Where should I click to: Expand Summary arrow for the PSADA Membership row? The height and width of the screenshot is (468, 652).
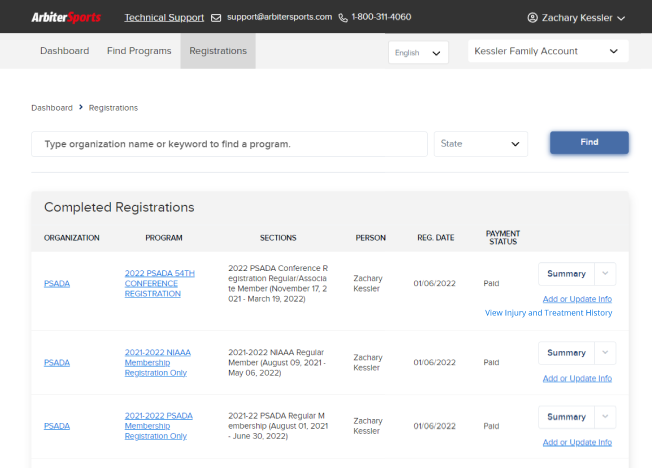(x=605, y=417)
